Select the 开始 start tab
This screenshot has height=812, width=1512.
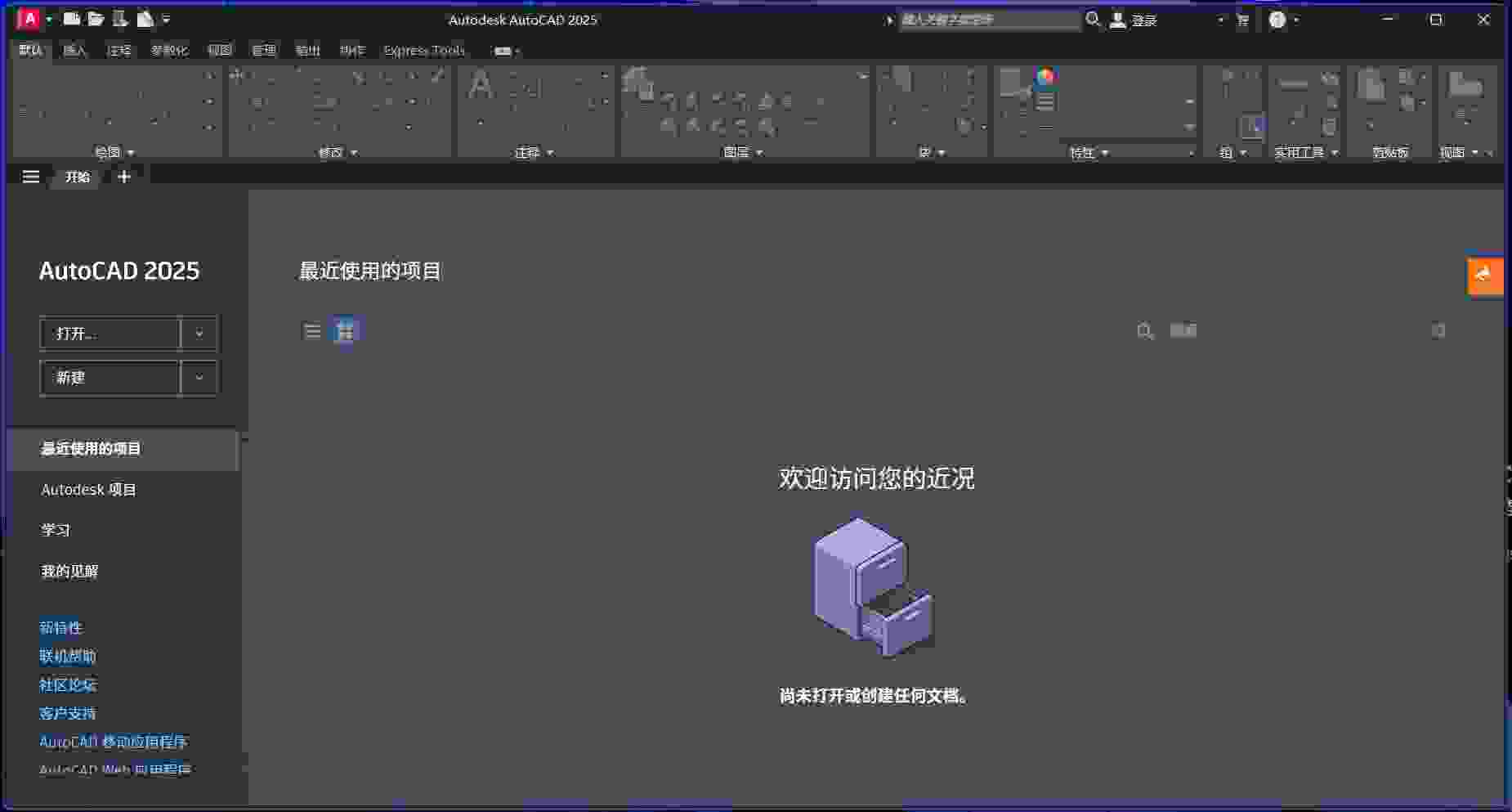[x=78, y=177]
